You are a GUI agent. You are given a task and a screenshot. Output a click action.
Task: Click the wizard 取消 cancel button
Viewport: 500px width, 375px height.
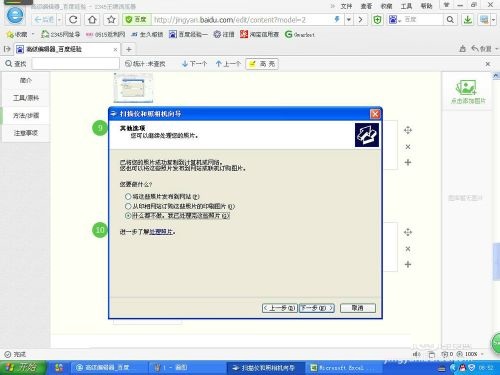pos(358,308)
